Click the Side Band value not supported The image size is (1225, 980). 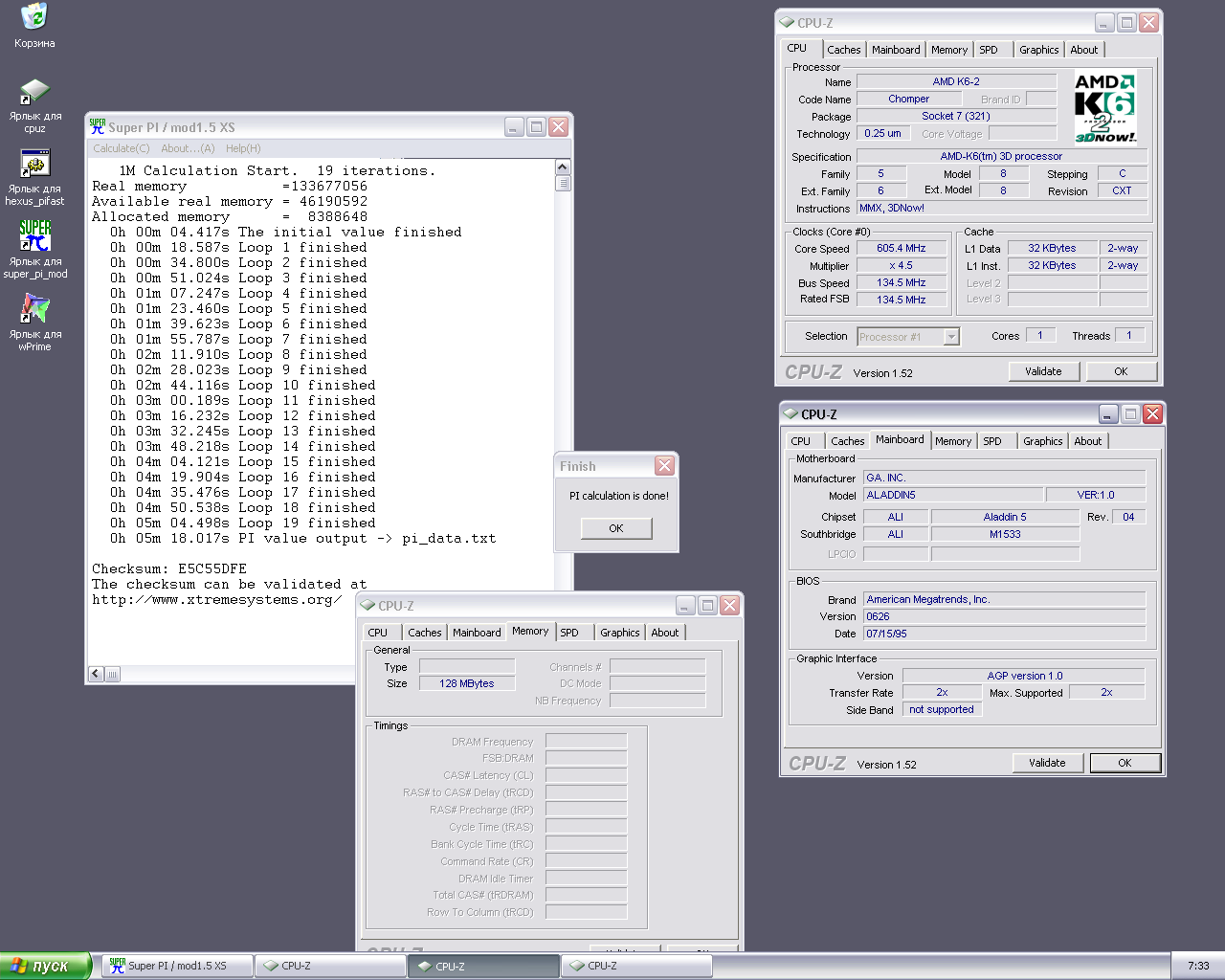click(x=942, y=709)
